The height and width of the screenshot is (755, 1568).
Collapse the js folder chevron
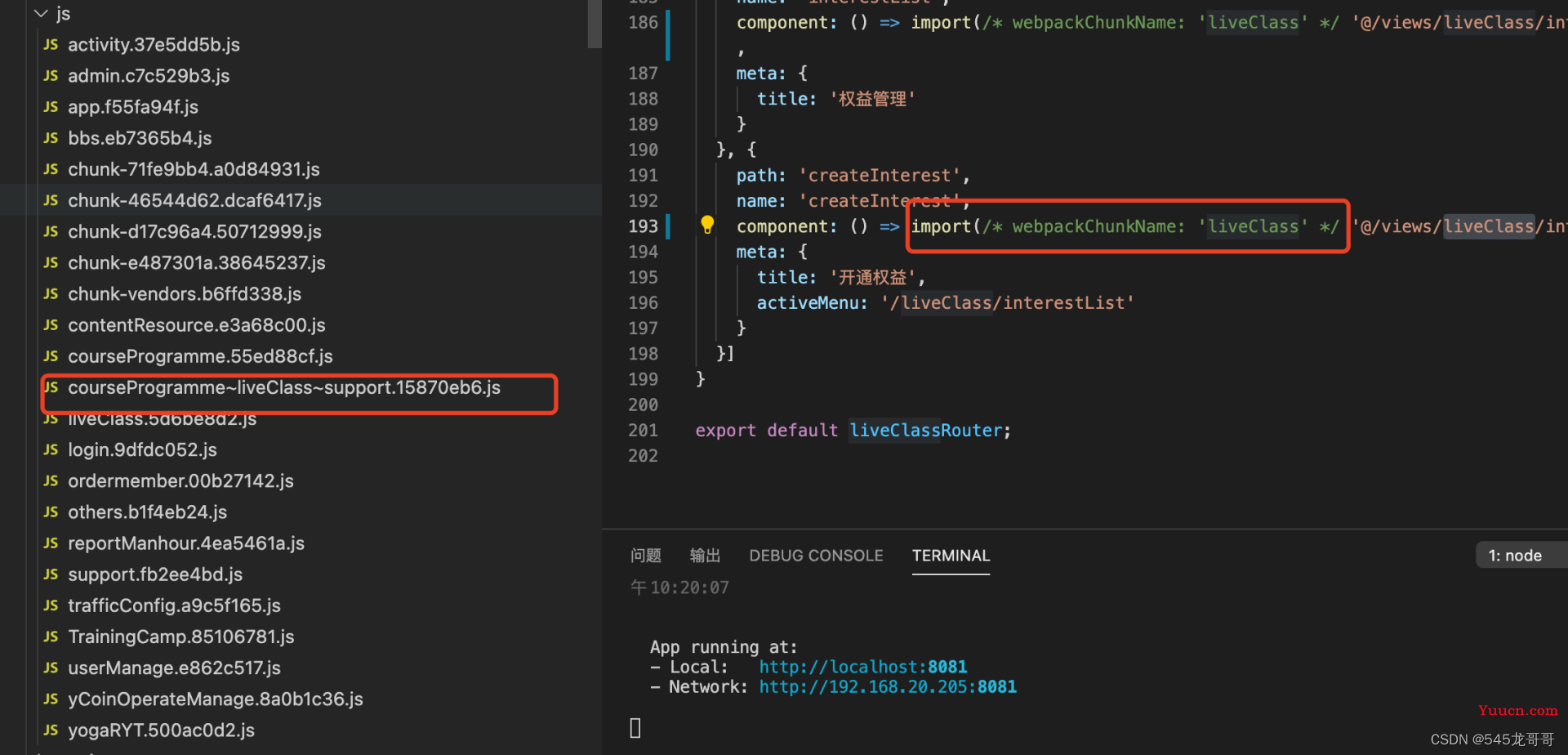[x=42, y=13]
